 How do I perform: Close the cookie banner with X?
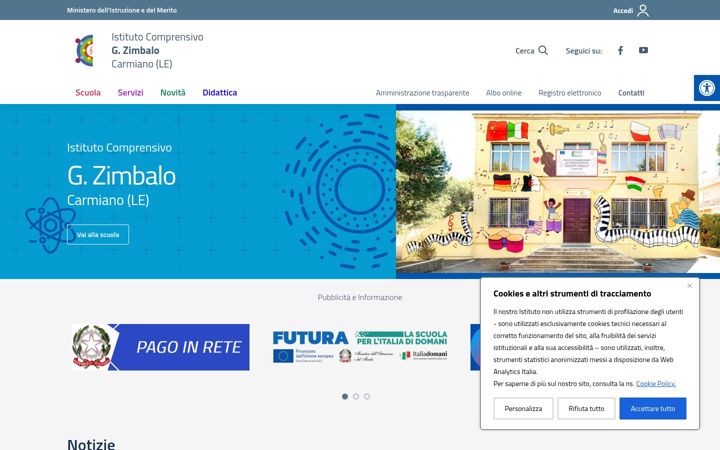click(689, 286)
